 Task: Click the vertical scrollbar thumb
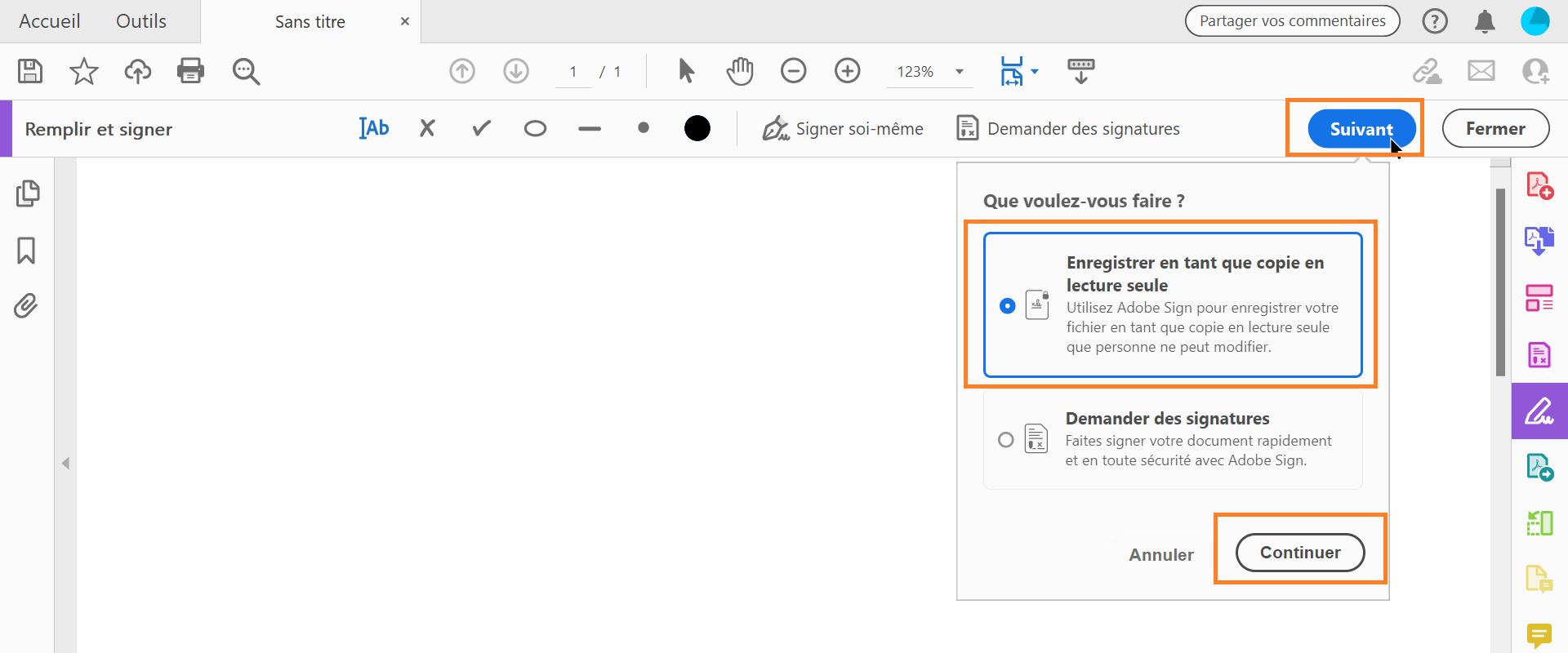(1500, 282)
